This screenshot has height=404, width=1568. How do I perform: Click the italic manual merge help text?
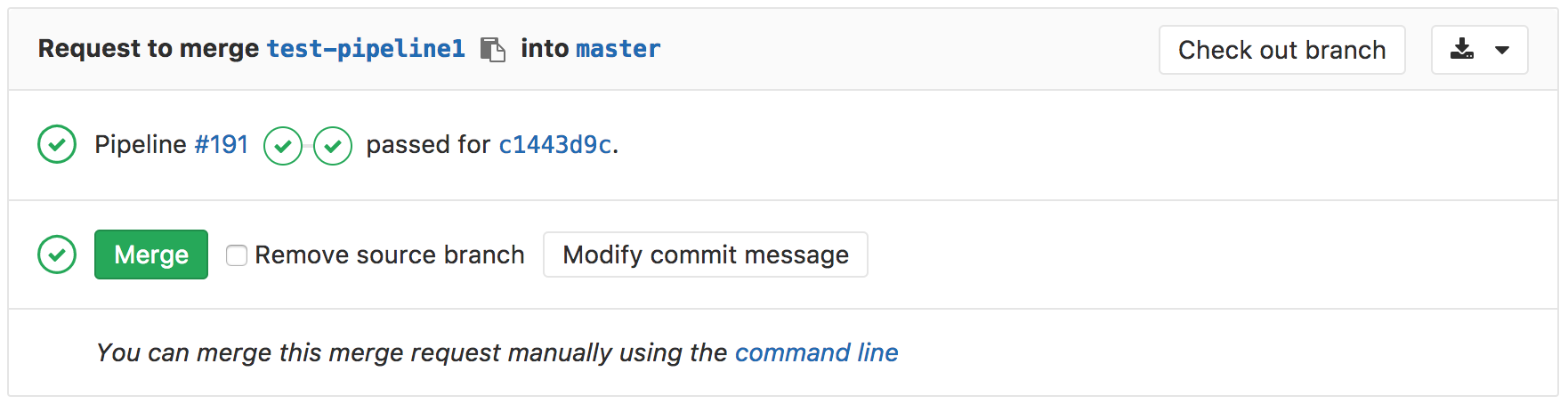(x=411, y=352)
